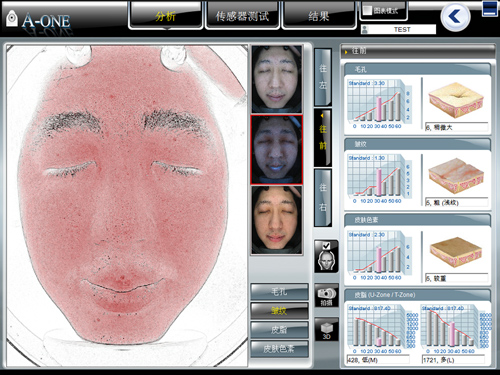This screenshot has width=500, height=375.
Task: Click the 1721 T-Zone result field
Action: pyautogui.click(x=453, y=360)
